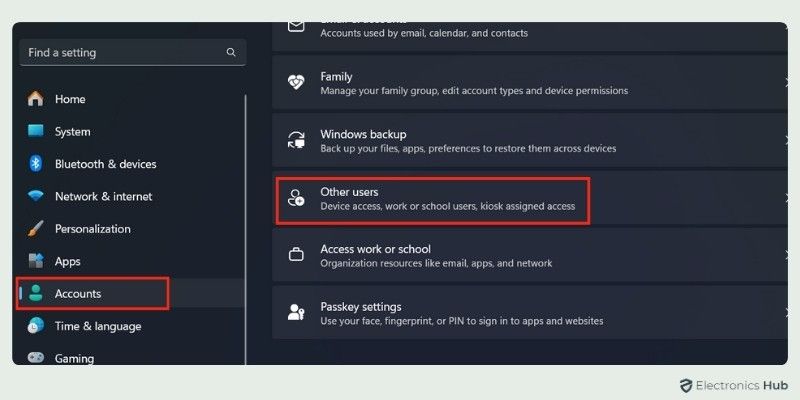
Task: Click the Home icon in sidebar
Action: (35, 98)
